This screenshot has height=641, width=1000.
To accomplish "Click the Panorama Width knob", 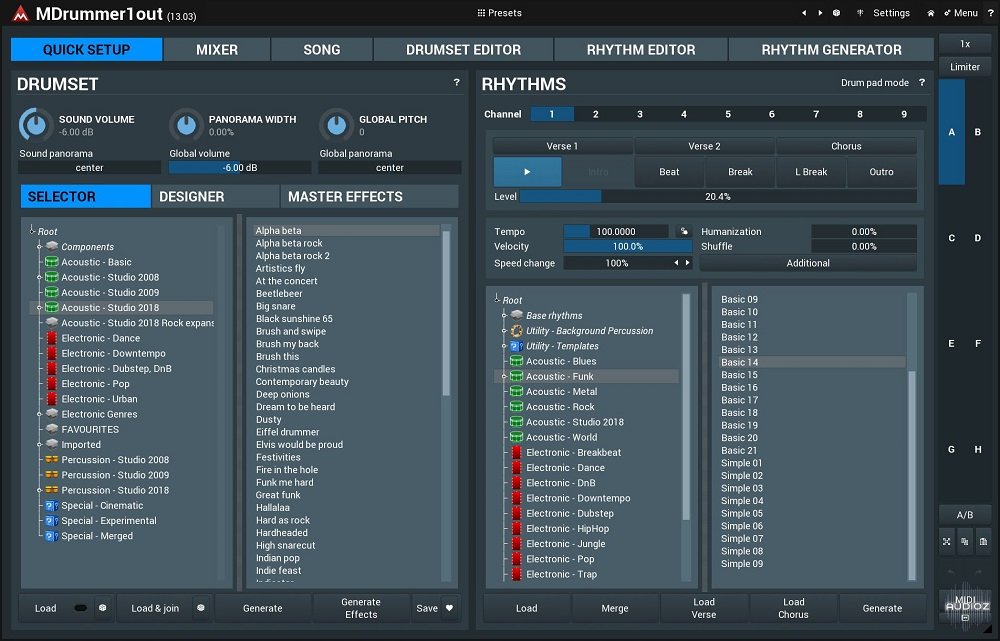I will click(x=186, y=124).
